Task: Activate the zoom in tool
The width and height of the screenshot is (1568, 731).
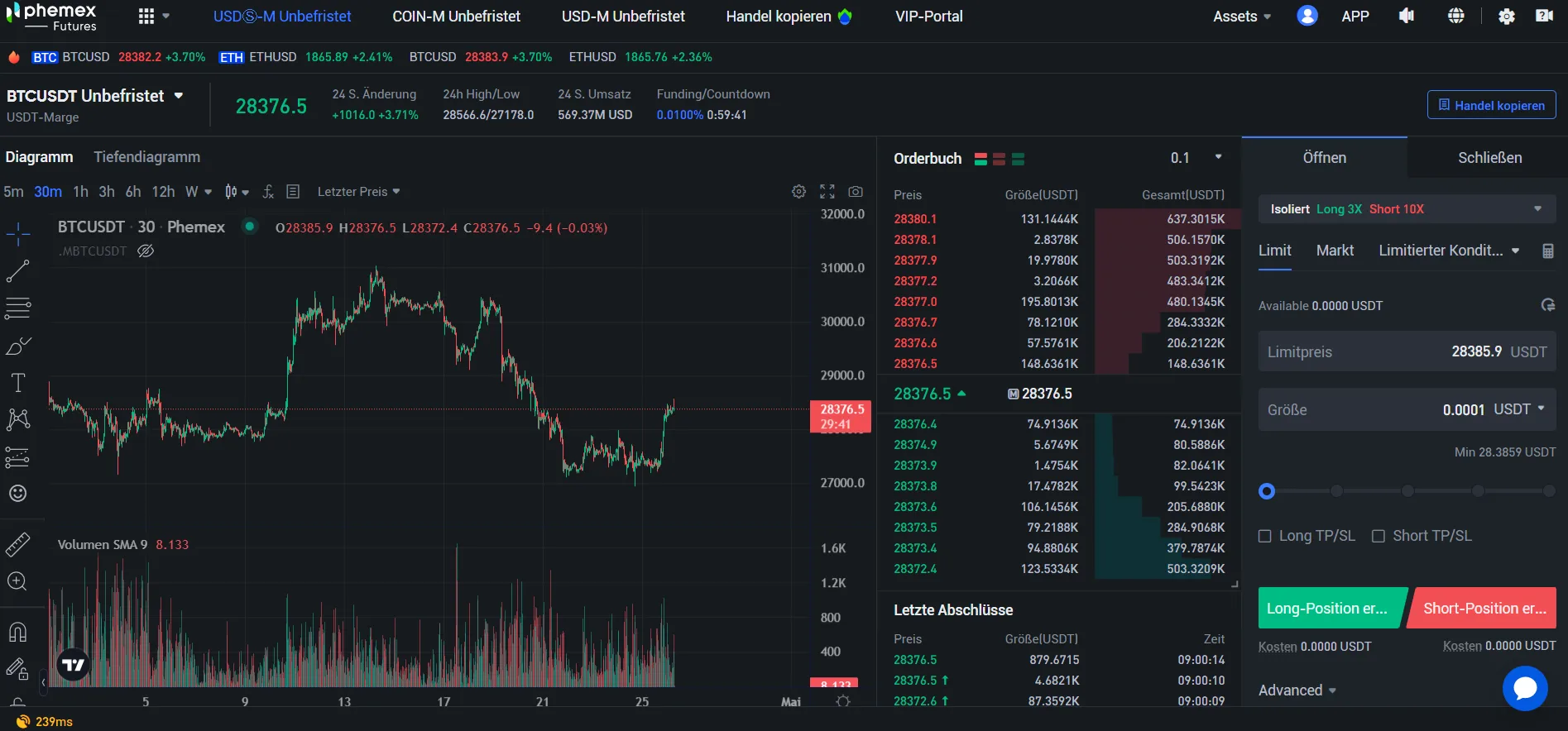Action: pyautogui.click(x=17, y=581)
